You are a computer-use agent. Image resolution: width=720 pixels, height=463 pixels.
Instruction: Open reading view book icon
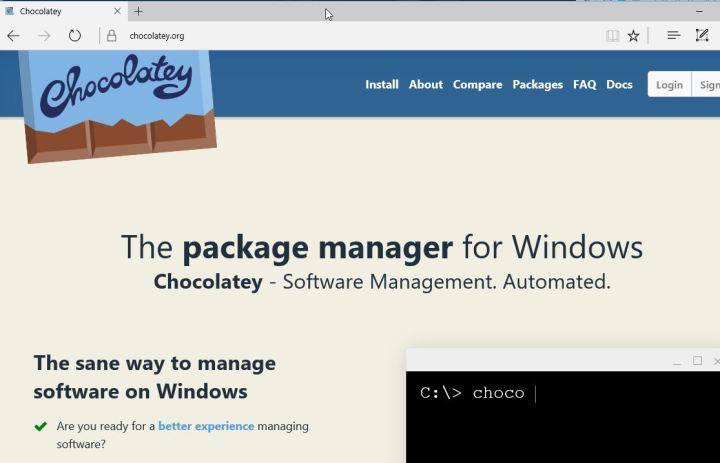pos(612,35)
